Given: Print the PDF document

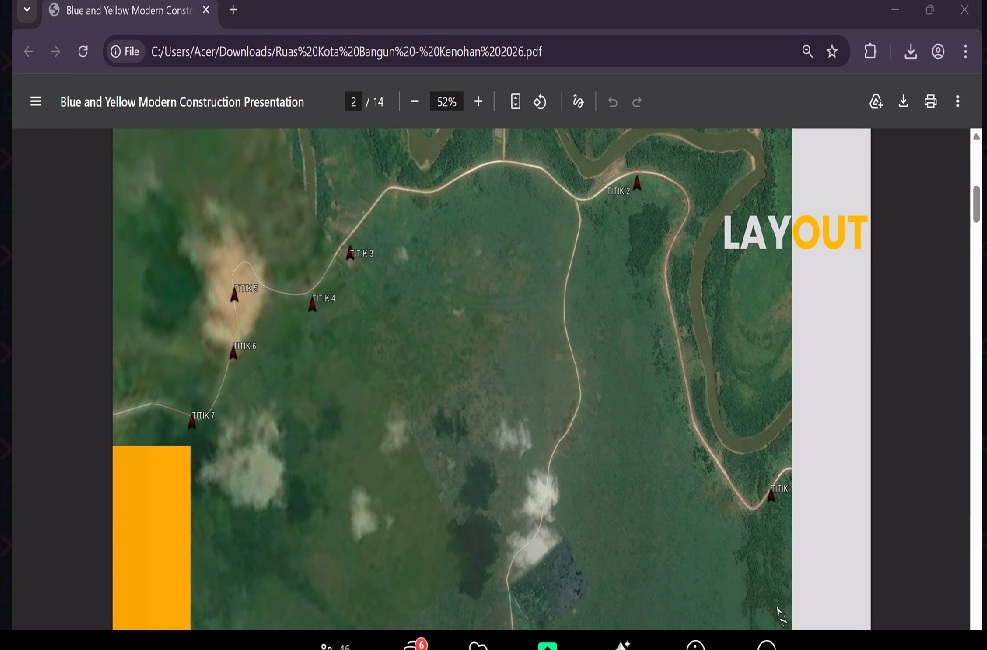Looking at the screenshot, I should point(931,102).
